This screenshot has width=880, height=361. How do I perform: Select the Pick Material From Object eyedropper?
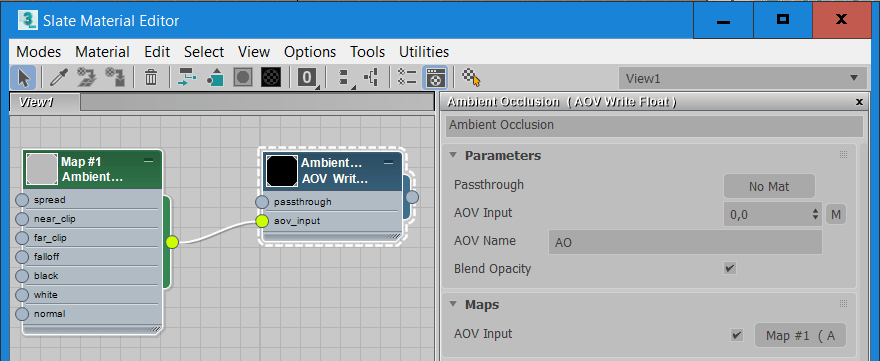coord(58,78)
